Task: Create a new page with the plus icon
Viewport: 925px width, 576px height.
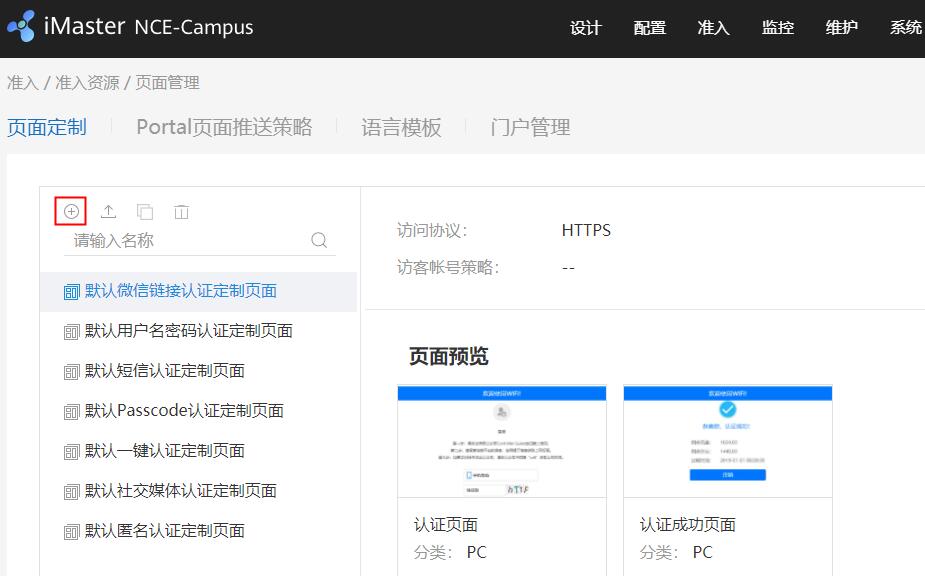Action: point(71,211)
